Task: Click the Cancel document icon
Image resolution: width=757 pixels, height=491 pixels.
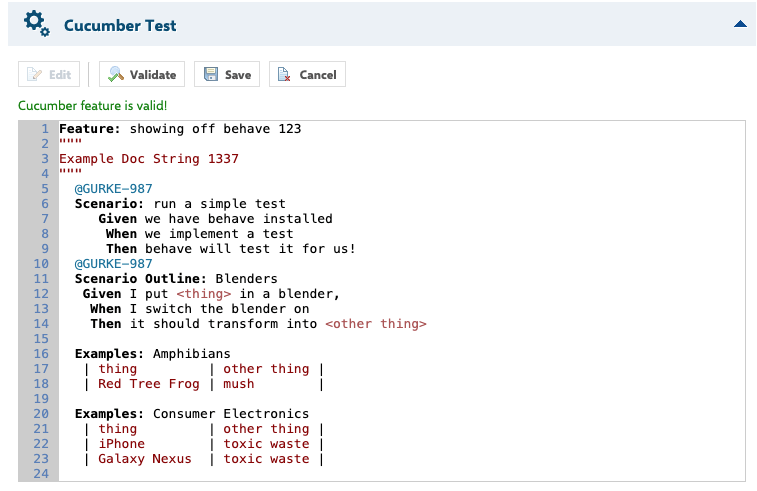Action: [284, 74]
